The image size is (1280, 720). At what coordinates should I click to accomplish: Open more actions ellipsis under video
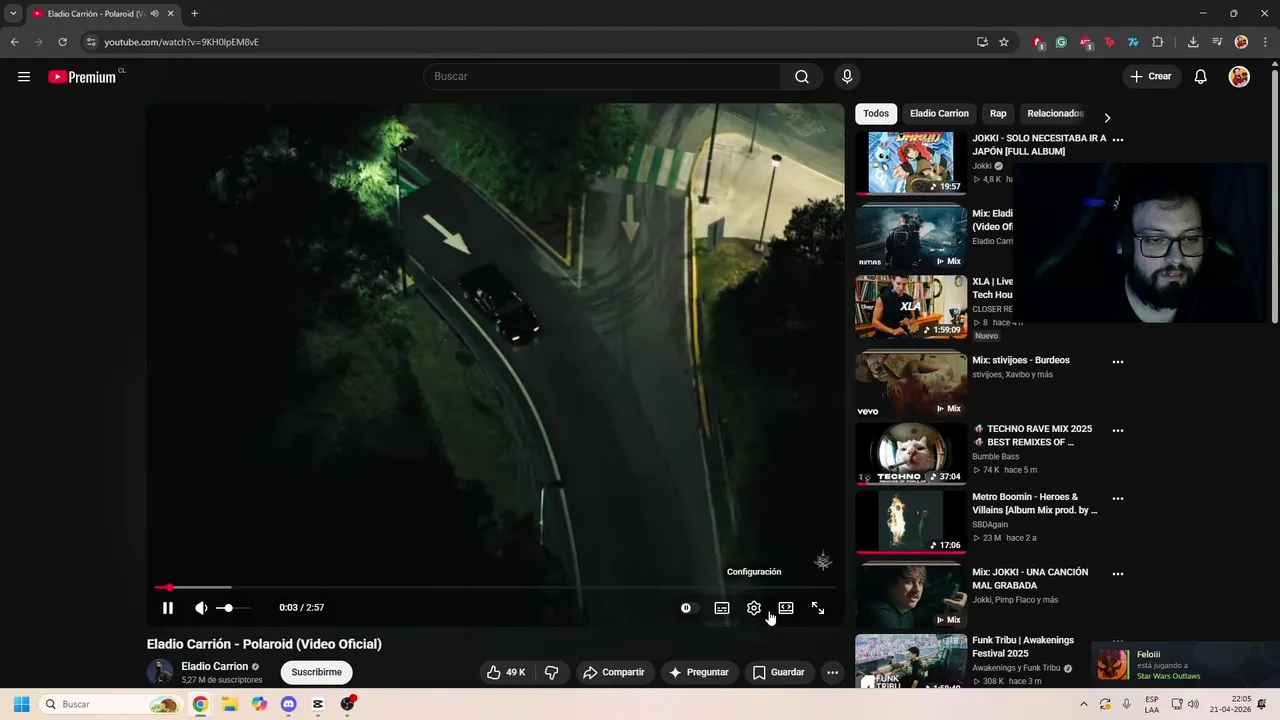tap(832, 672)
